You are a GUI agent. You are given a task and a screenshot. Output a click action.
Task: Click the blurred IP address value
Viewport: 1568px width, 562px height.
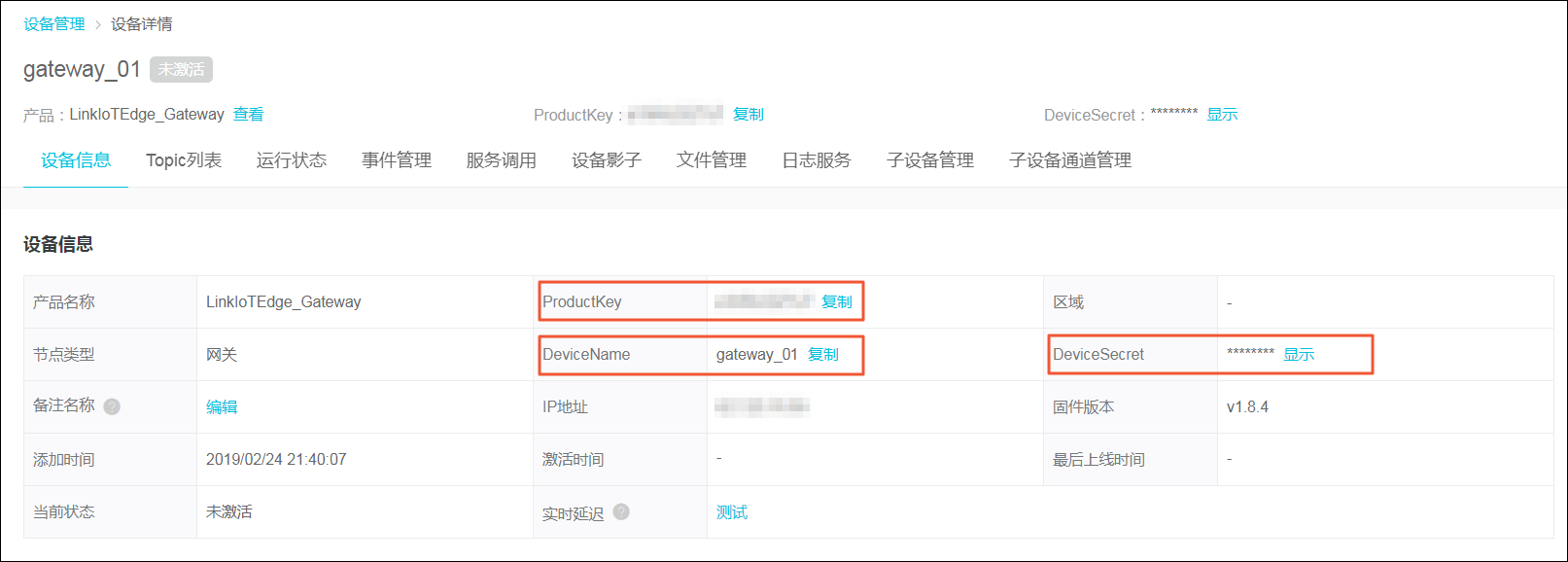click(x=762, y=406)
